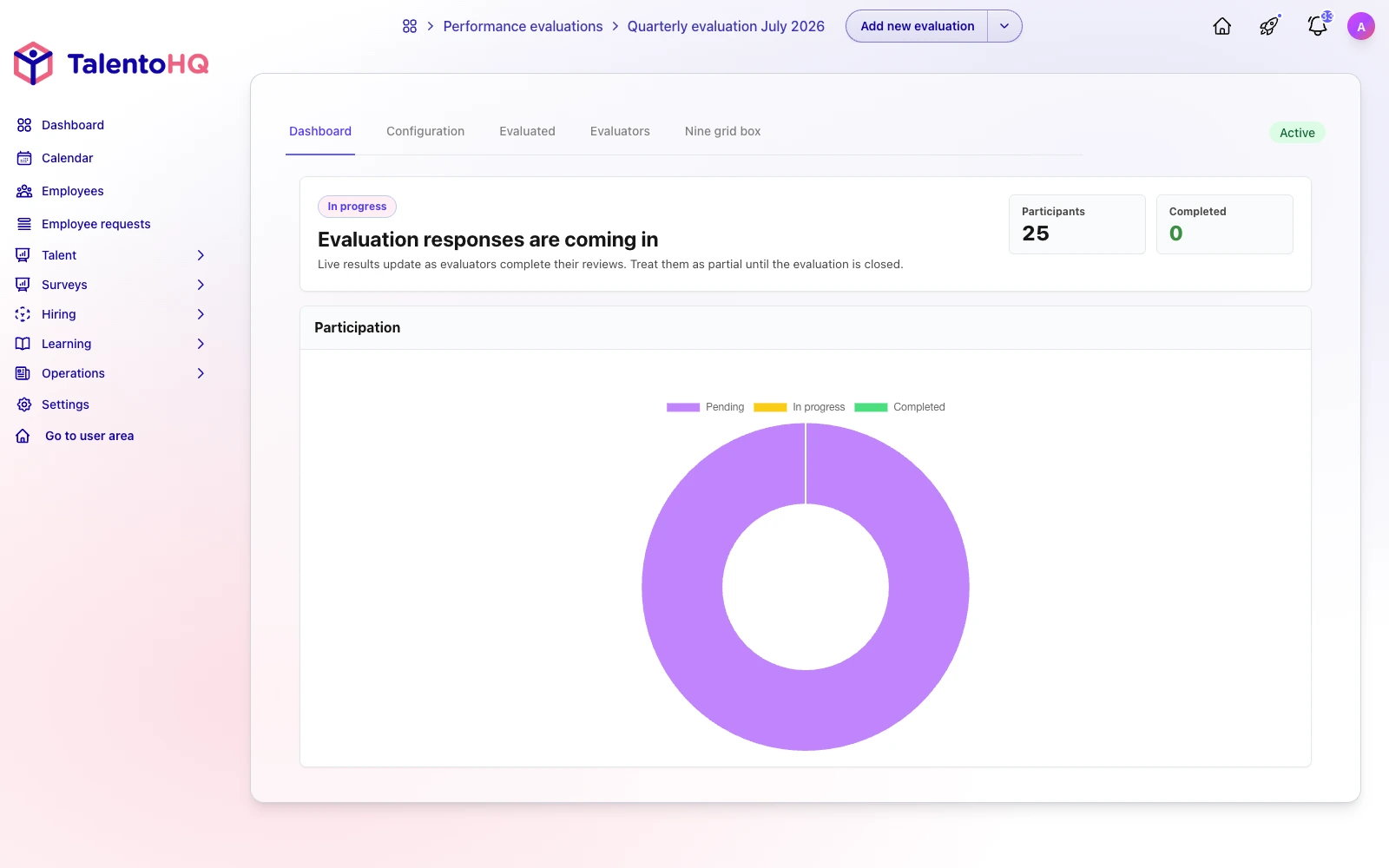Open the user avatar menu
This screenshot has width=1389, height=868.
click(x=1361, y=26)
